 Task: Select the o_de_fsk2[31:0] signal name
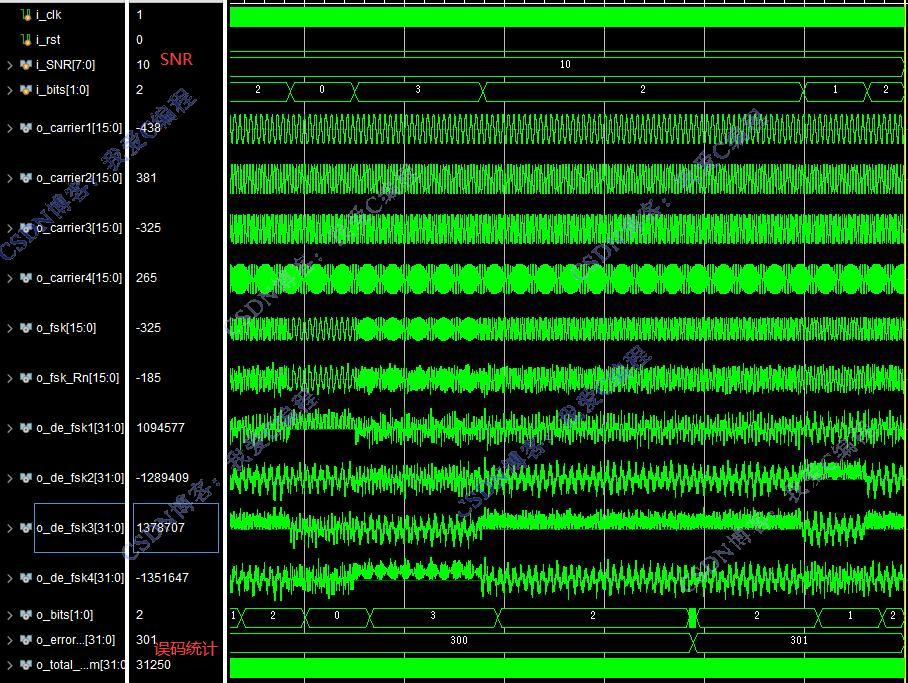(x=80, y=478)
